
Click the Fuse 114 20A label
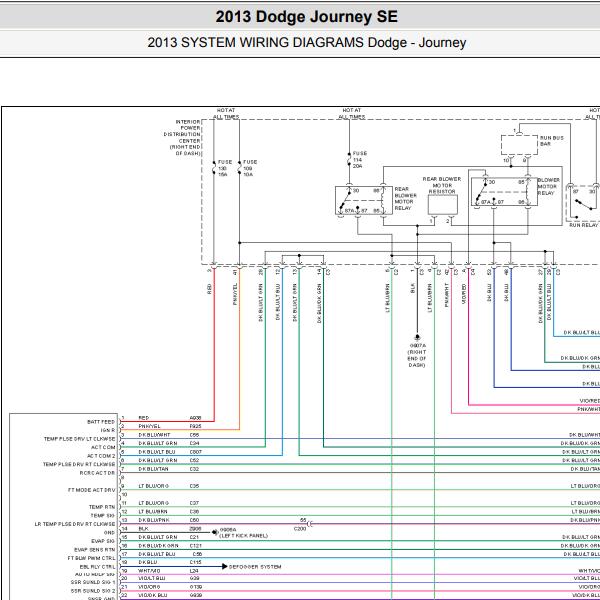point(360,160)
